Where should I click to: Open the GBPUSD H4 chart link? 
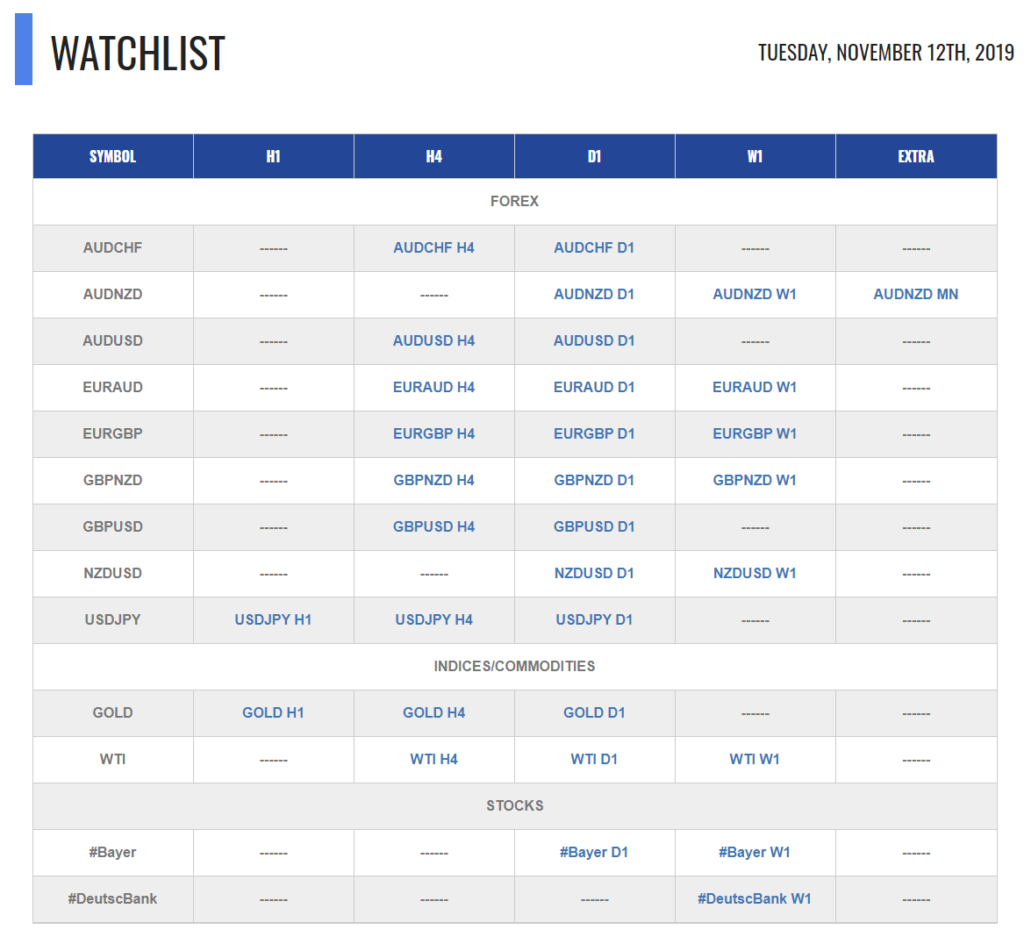(x=434, y=526)
